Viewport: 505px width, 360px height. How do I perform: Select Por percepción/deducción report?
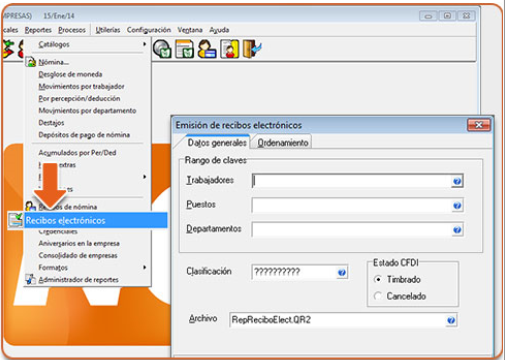pyautogui.click(x=79, y=99)
